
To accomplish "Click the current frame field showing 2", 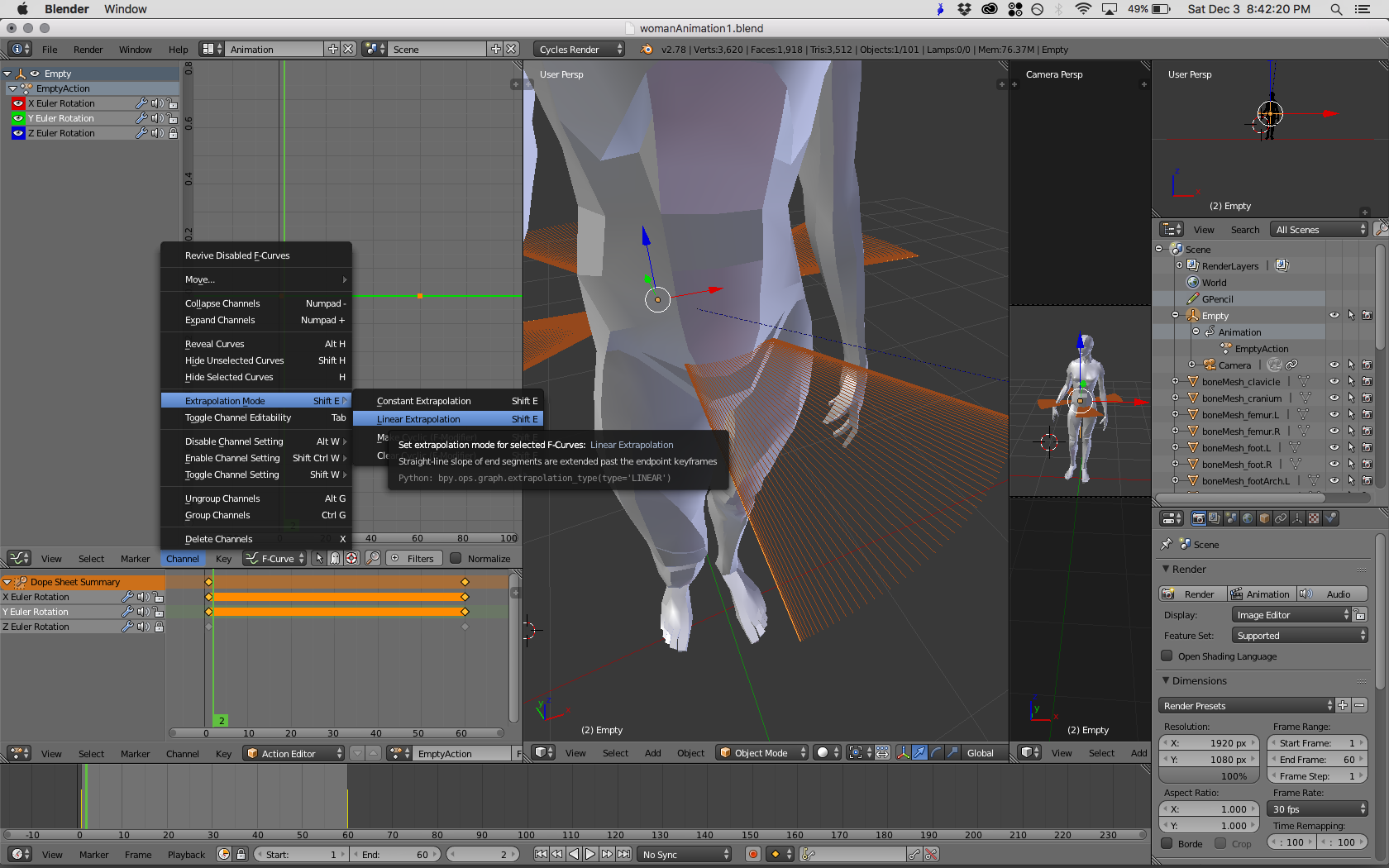I will 483,855.
